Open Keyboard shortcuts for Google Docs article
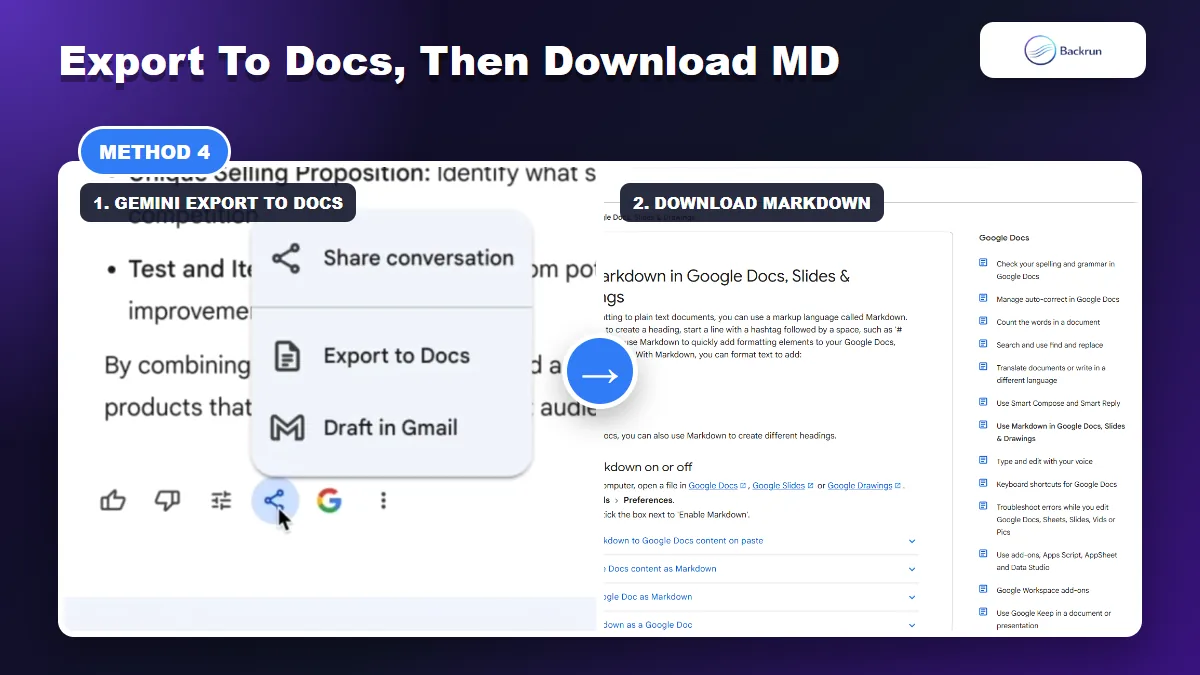 point(1056,484)
